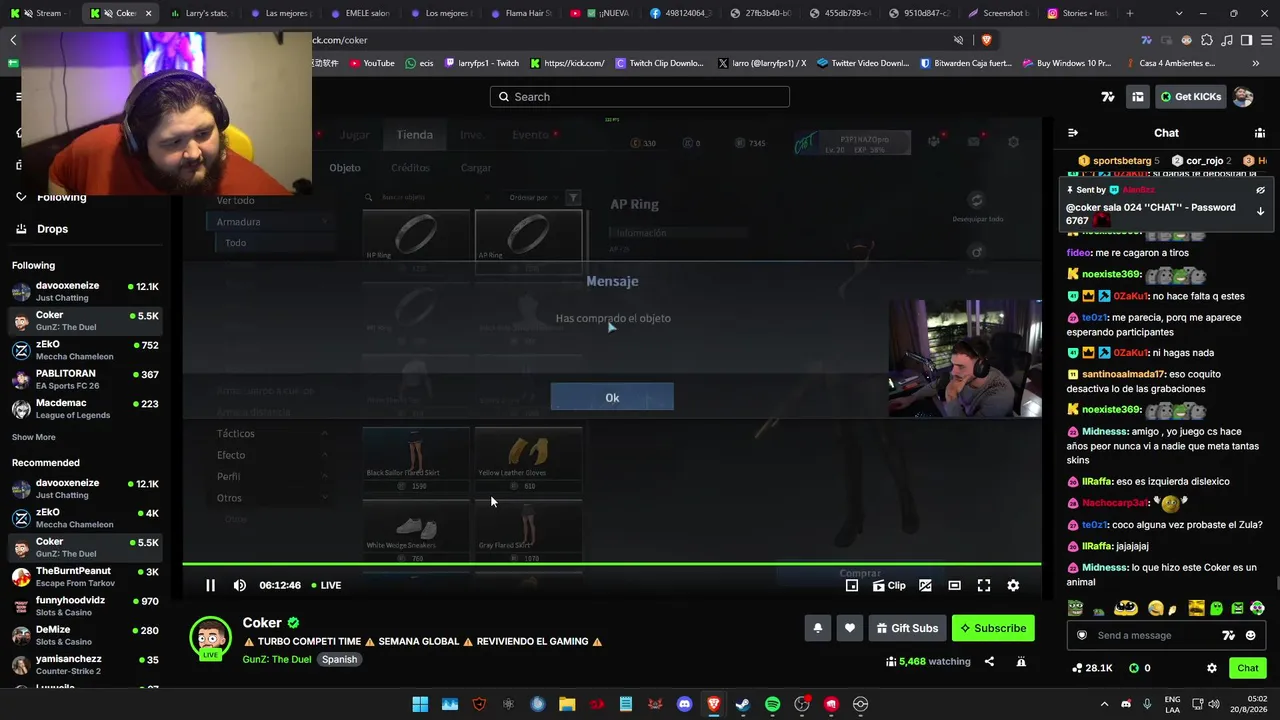1280x720 pixels.
Task: Open Macdemac in Following list
Action: point(85,409)
